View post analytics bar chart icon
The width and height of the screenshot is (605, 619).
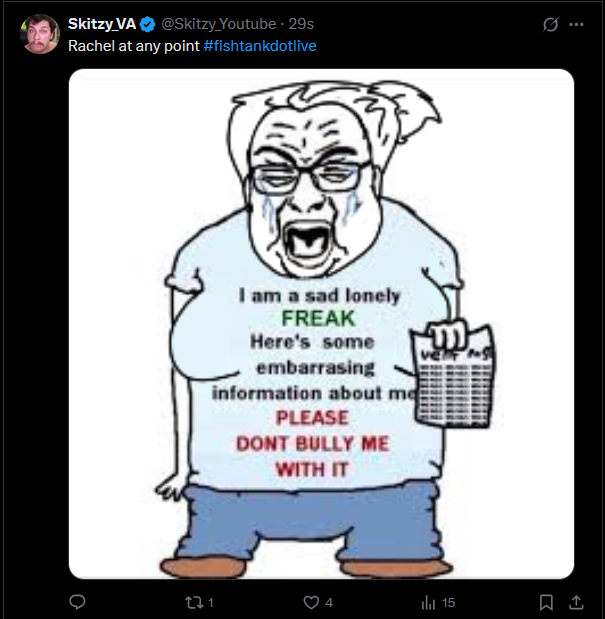pos(428,602)
